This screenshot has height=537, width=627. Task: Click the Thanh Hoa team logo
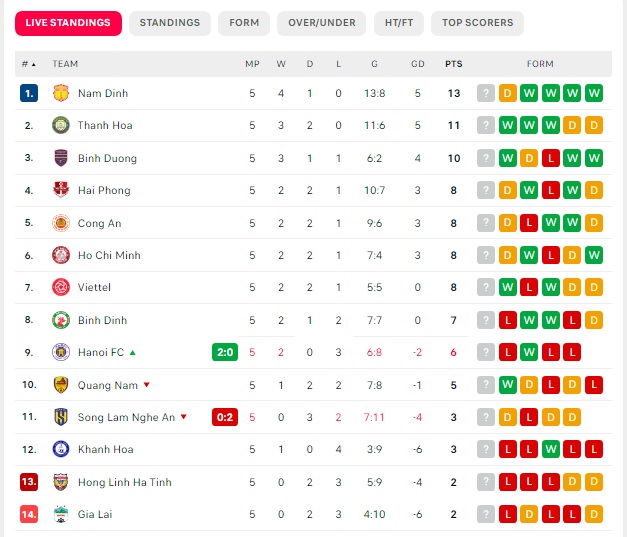tap(61, 126)
